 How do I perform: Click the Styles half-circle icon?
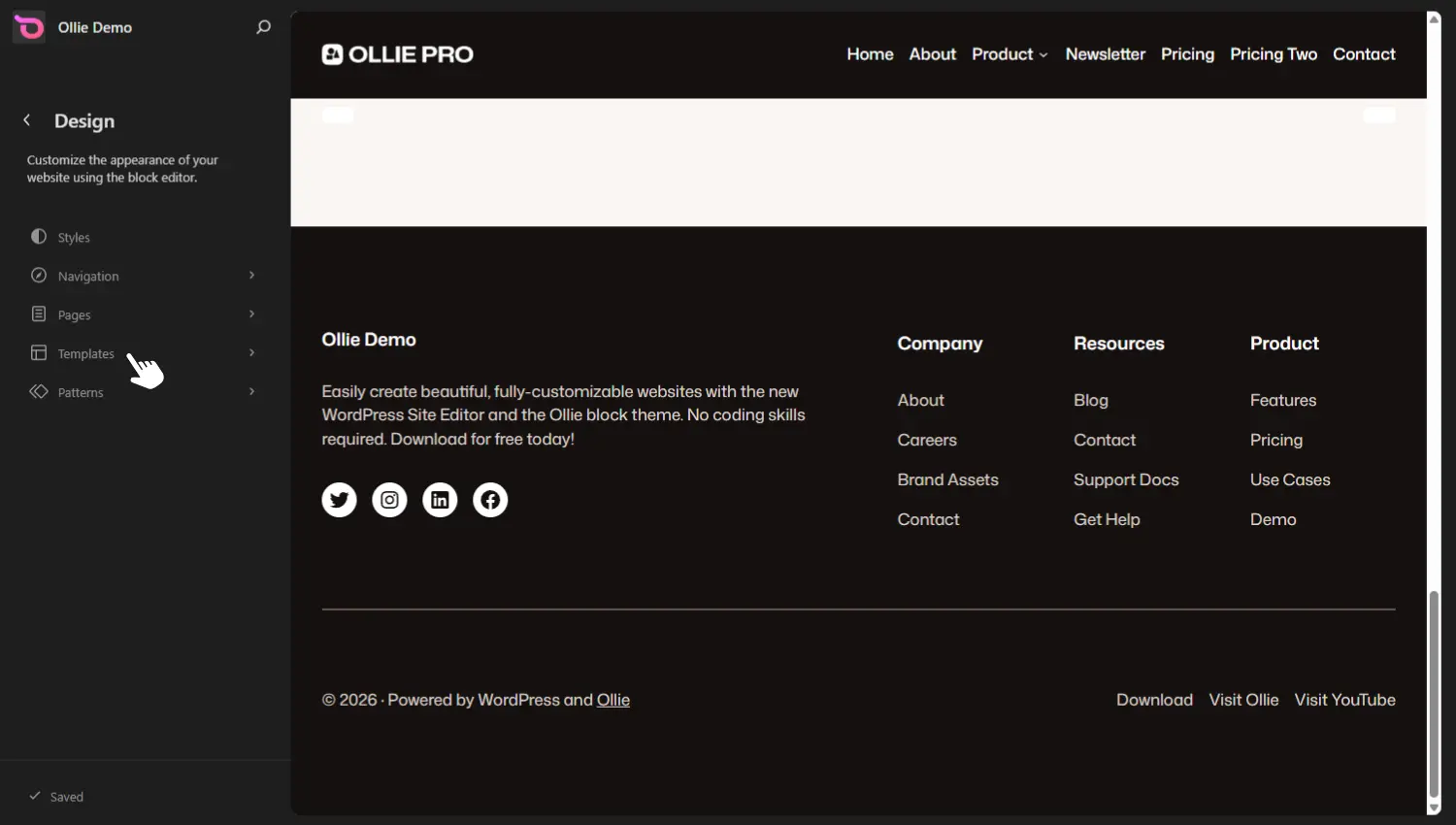tap(39, 237)
